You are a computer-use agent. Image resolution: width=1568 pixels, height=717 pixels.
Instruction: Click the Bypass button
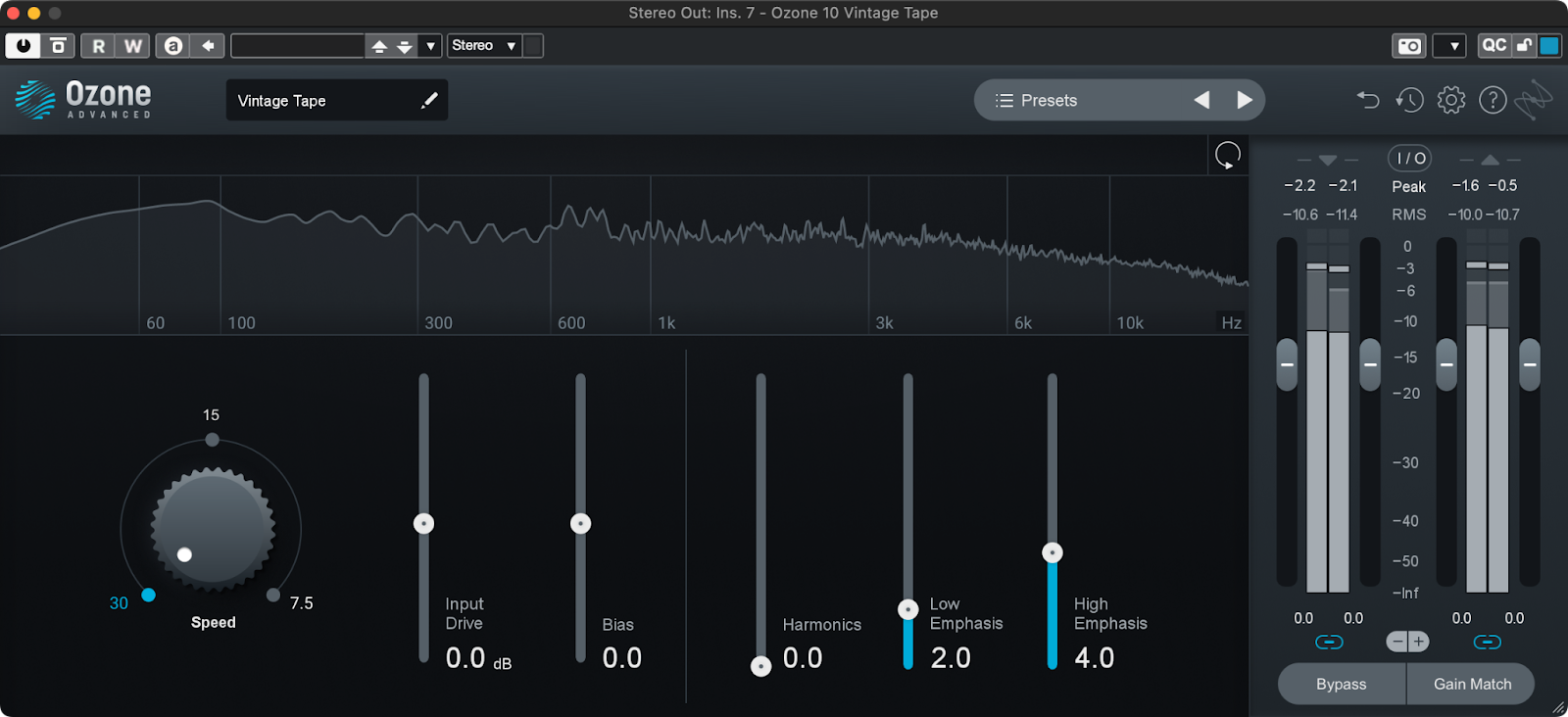(x=1342, y=684)
